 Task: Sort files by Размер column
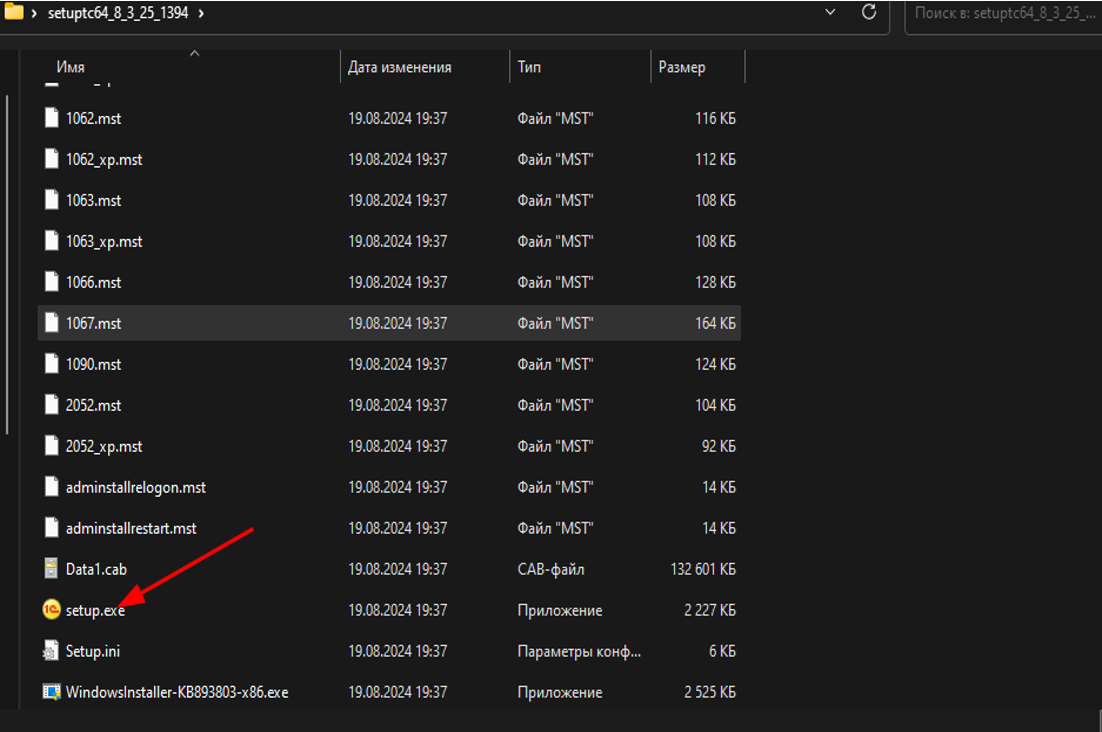pos(681,67)
